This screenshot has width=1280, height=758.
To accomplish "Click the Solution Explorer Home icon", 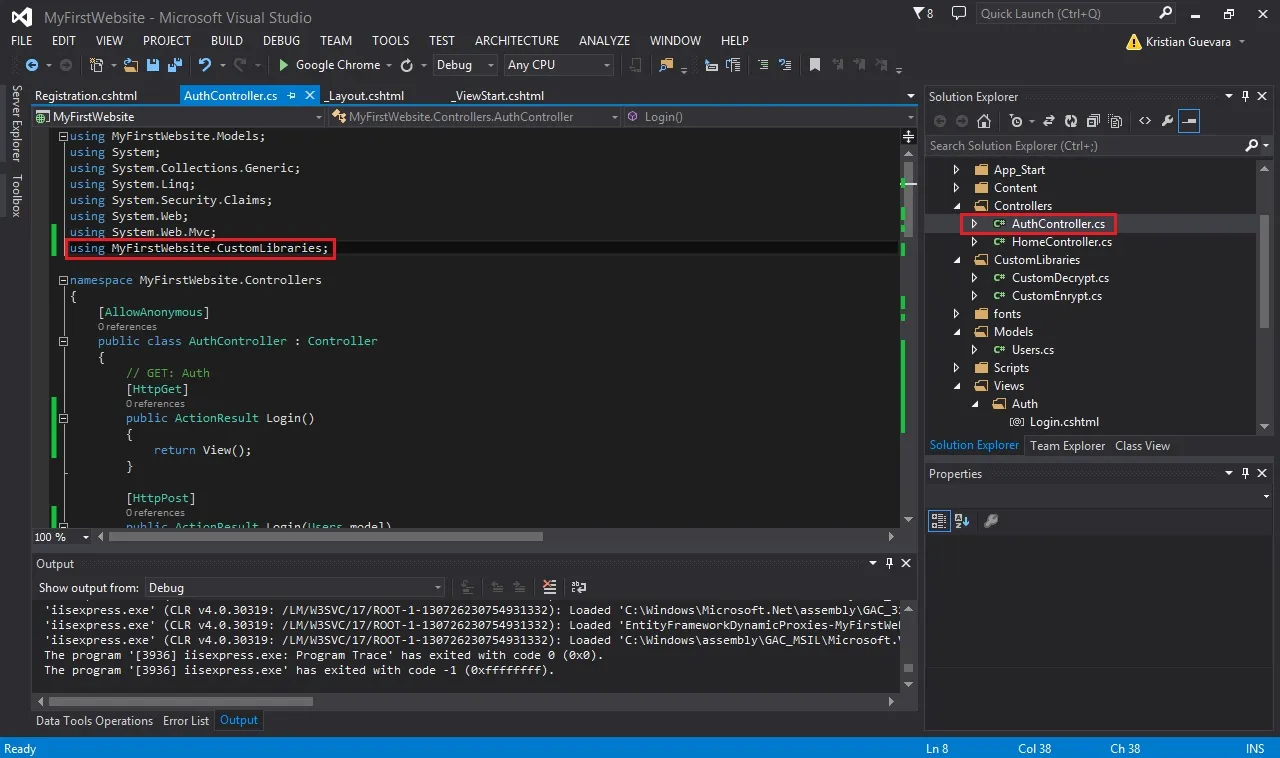I will coord(984,121).
